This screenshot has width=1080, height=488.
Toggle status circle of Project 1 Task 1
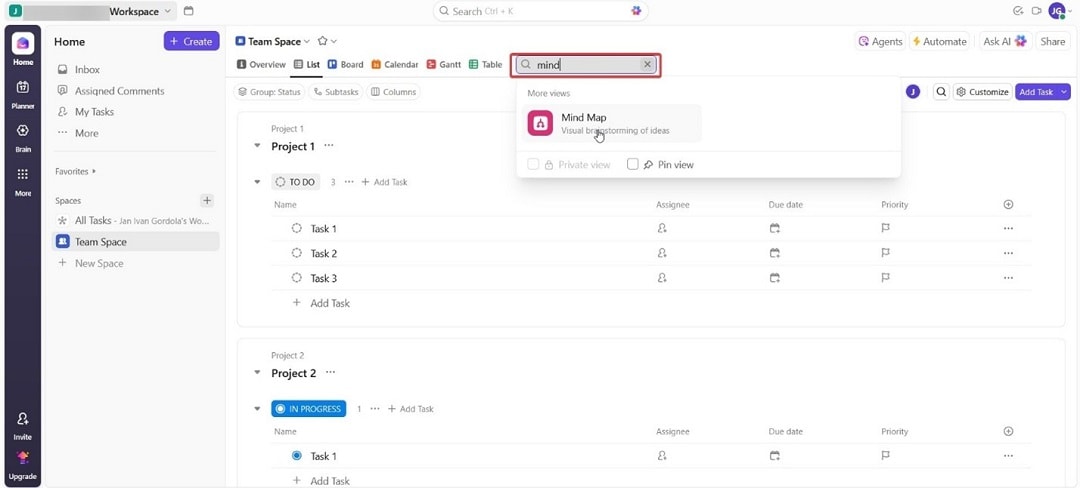tap(297, 229)
